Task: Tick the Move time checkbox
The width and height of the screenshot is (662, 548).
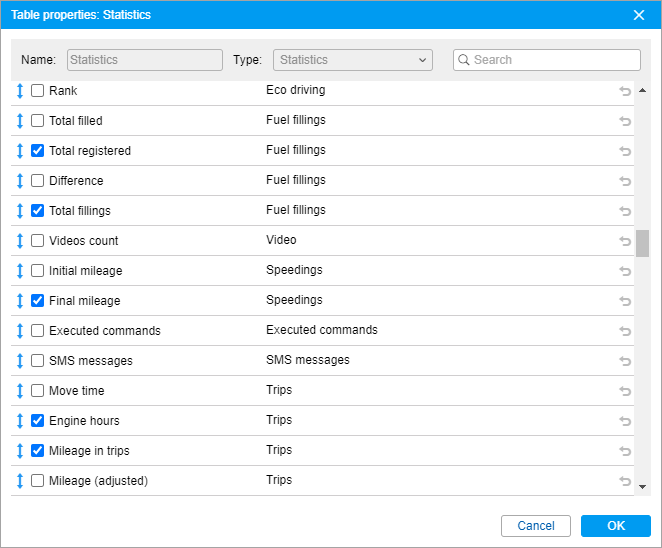Action: coord(38,391)
